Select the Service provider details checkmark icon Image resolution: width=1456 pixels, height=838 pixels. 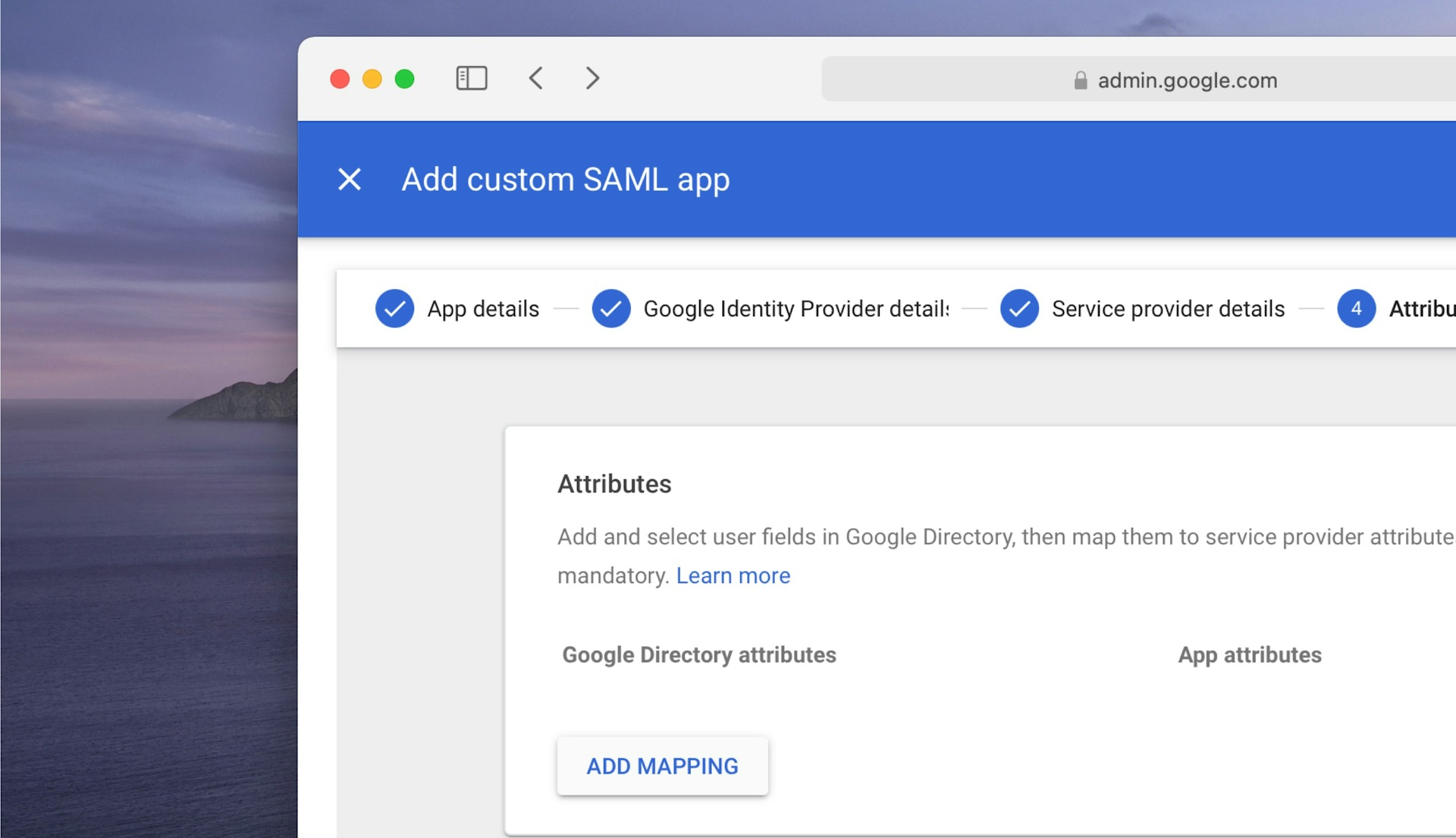(1019, 309)
